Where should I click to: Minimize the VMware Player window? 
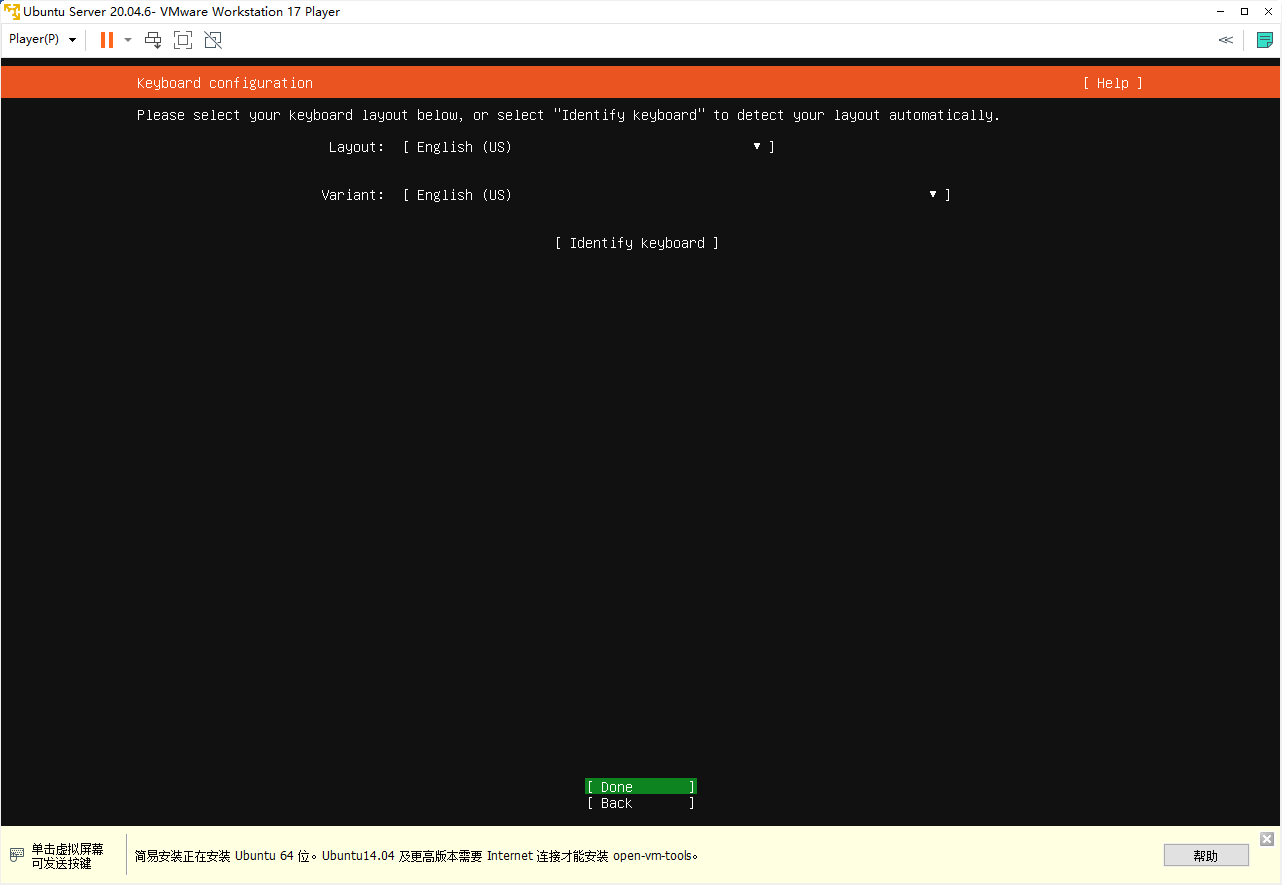tap(1221, 12)
